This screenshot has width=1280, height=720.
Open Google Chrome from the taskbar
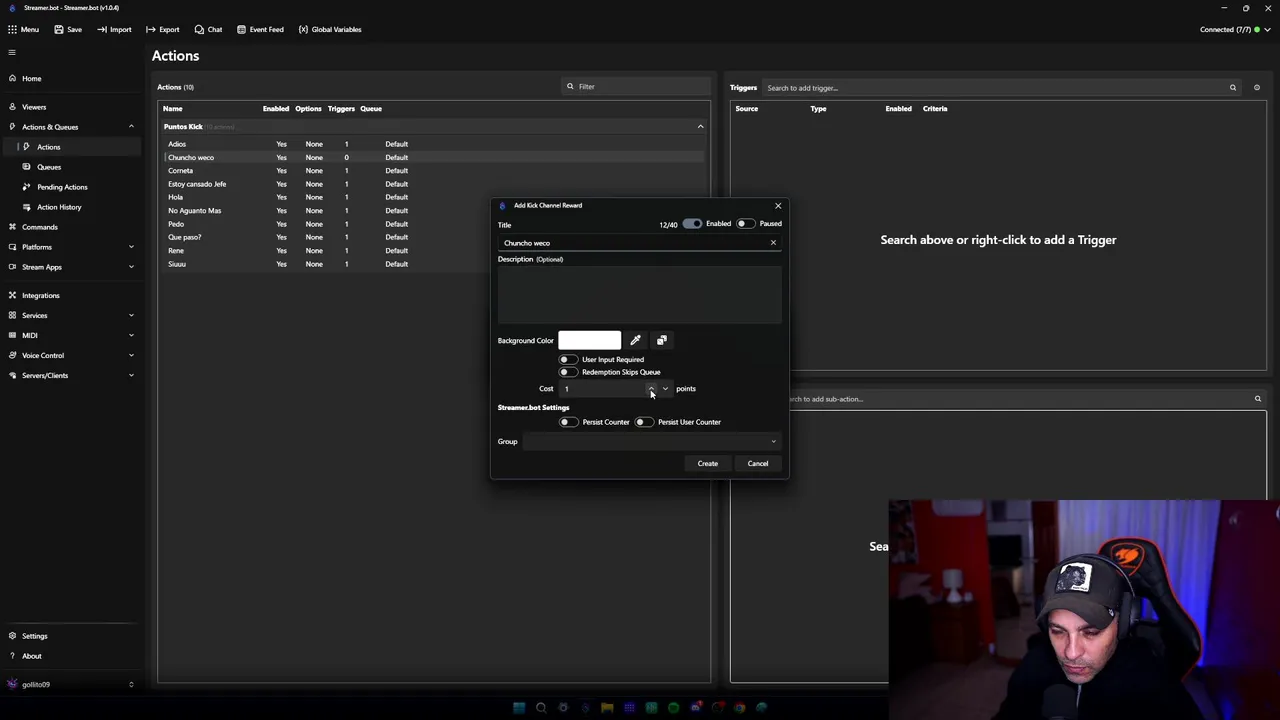(x=739, y=708)
